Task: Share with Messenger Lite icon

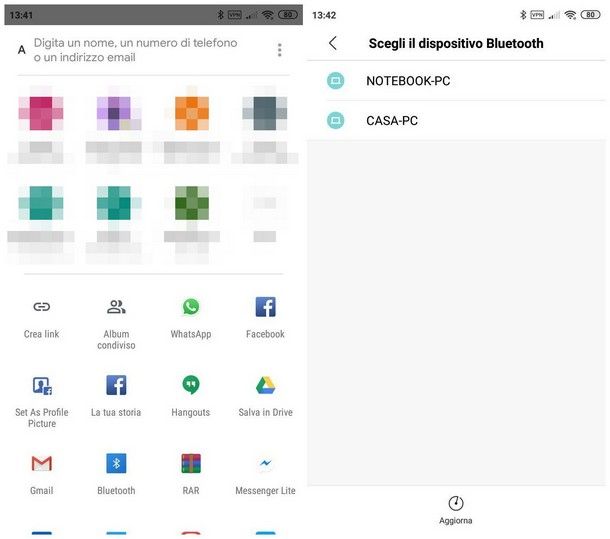Action: pos(266,463)
